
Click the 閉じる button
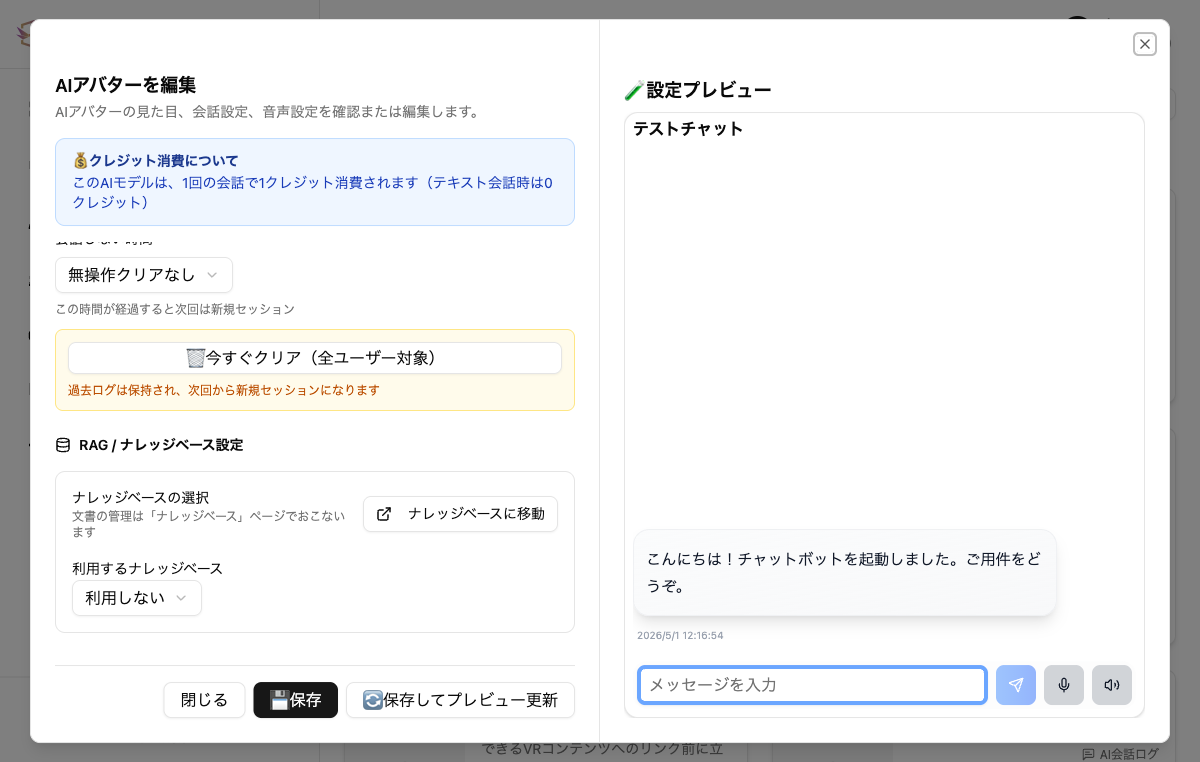[204, 700]
